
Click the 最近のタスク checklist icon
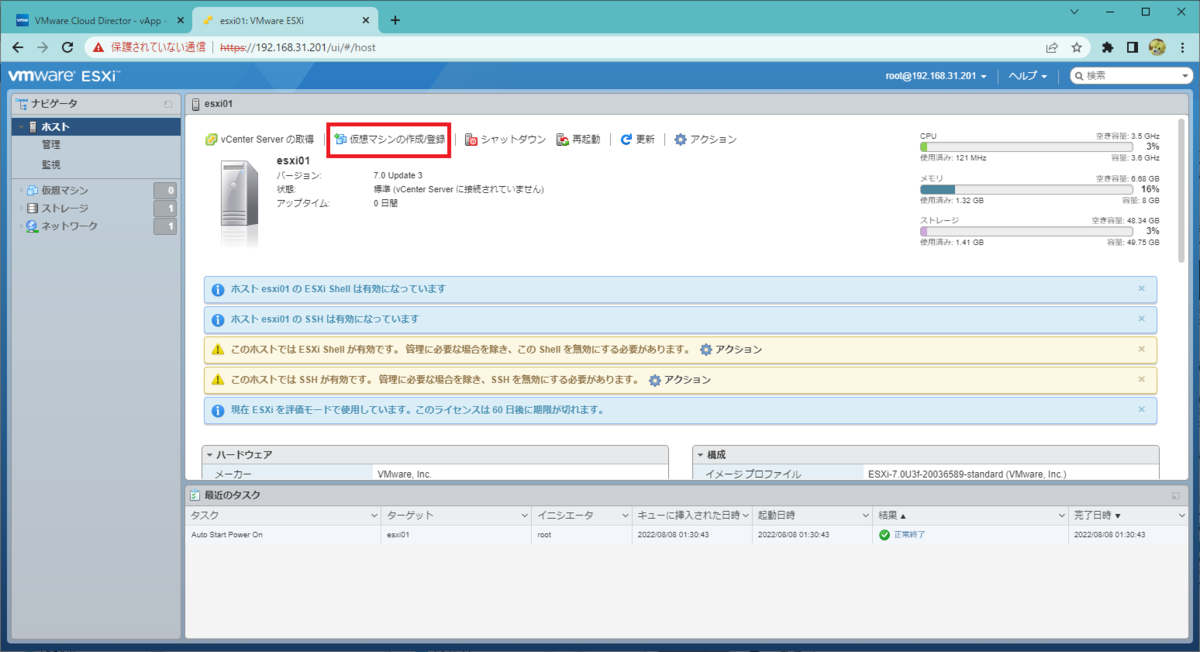point(195,495)
